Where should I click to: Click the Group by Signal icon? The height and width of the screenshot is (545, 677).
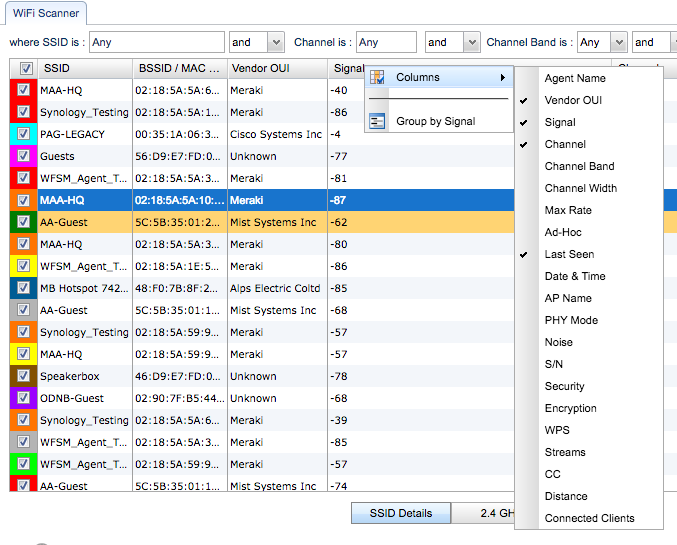click(x=377, y=121)
